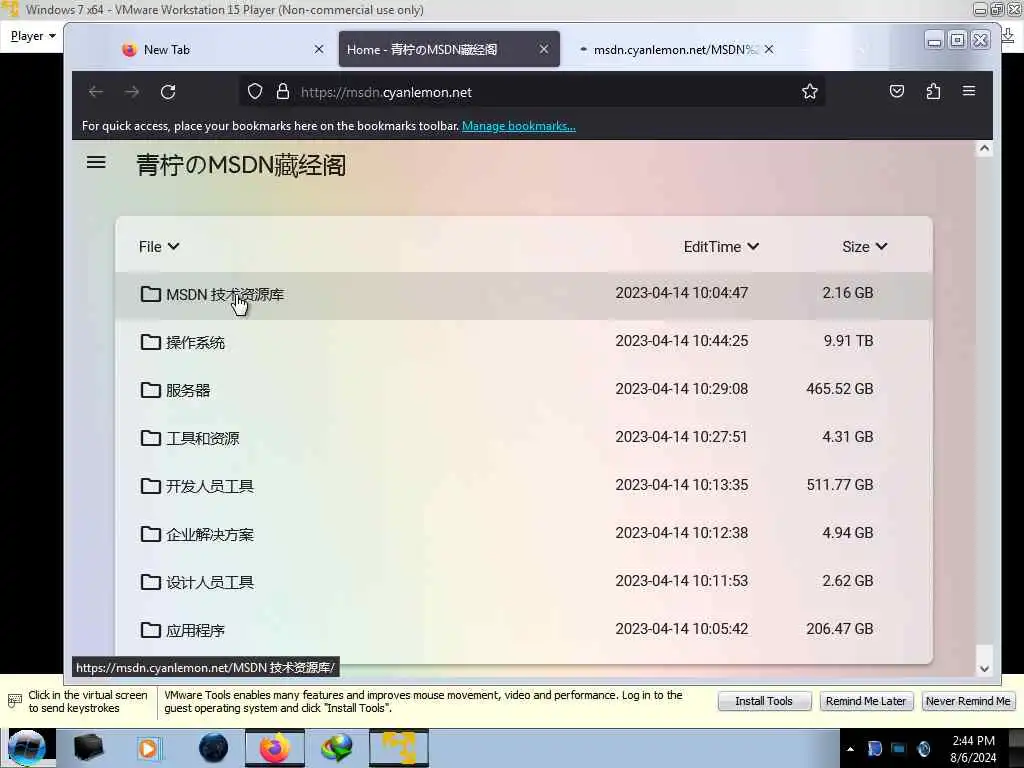Close the Home - 青柠のMSDN藏经阁 tab

[x=543, y=49]
